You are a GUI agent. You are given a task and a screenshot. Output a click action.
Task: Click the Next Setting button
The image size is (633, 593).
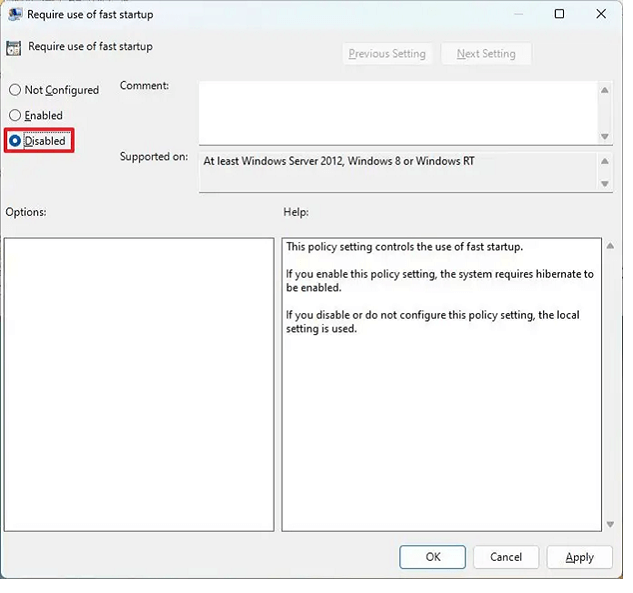click(x=486, y=54)
